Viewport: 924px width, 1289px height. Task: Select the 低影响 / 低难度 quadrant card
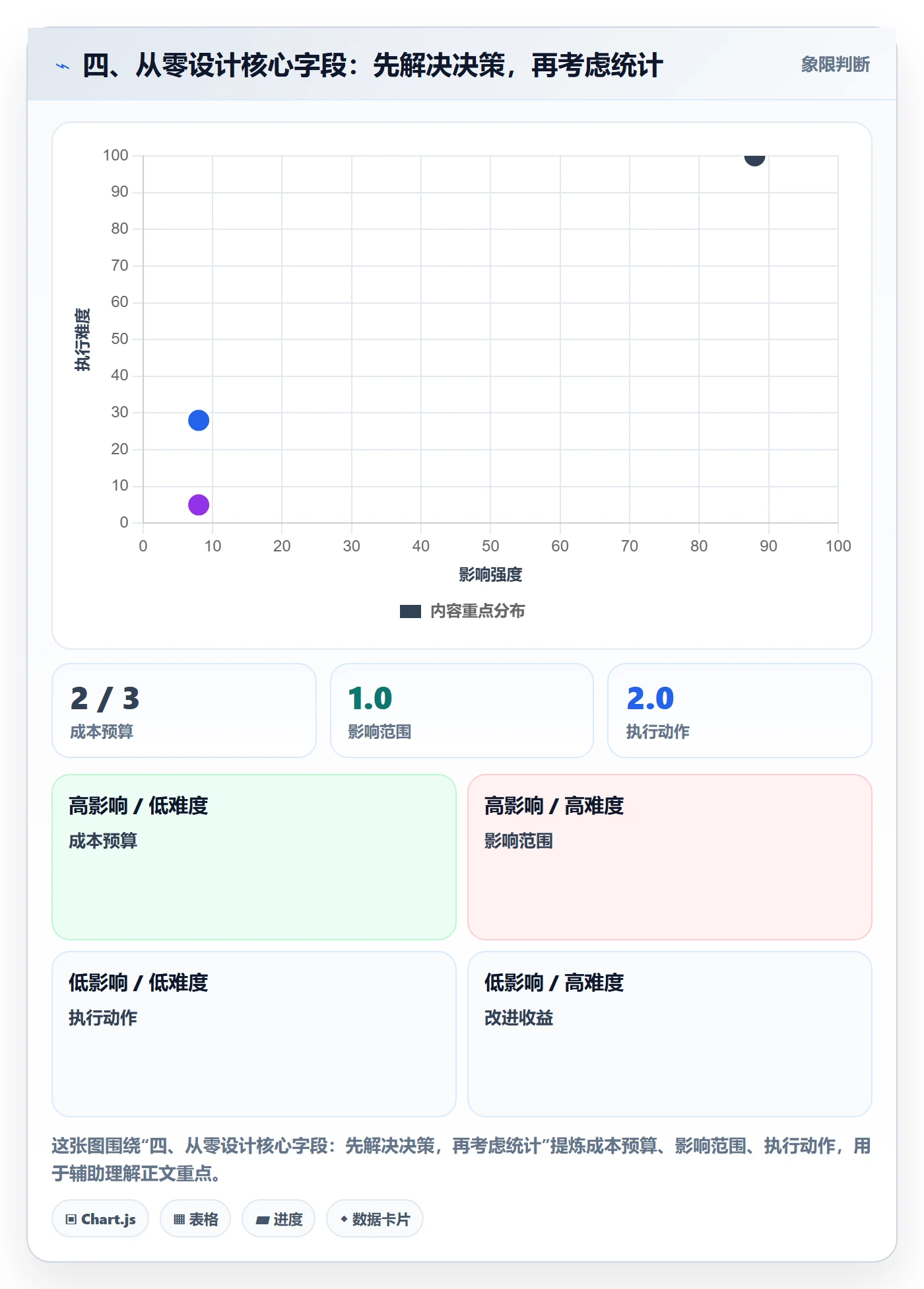[254, 1034]
